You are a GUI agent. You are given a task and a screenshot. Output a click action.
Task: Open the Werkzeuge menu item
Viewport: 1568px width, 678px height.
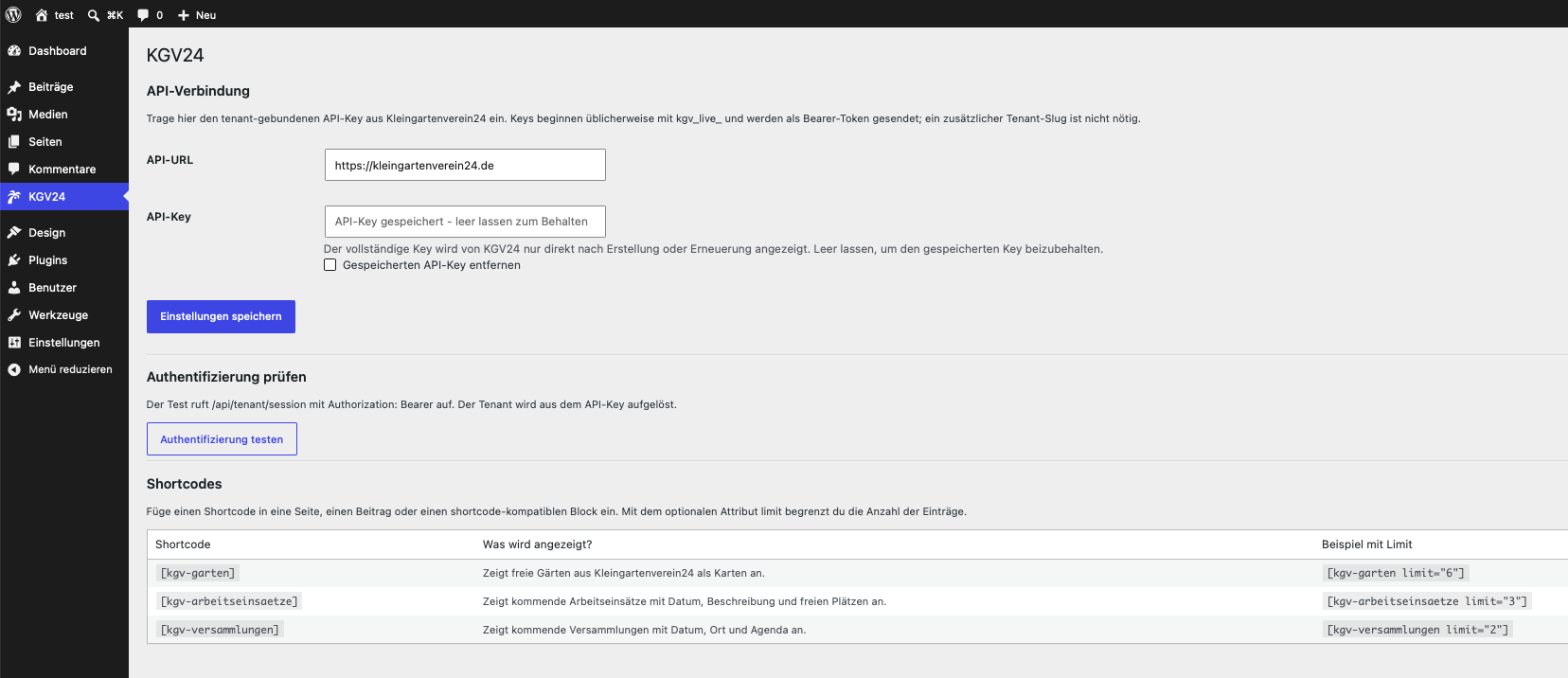click(64, 315)
